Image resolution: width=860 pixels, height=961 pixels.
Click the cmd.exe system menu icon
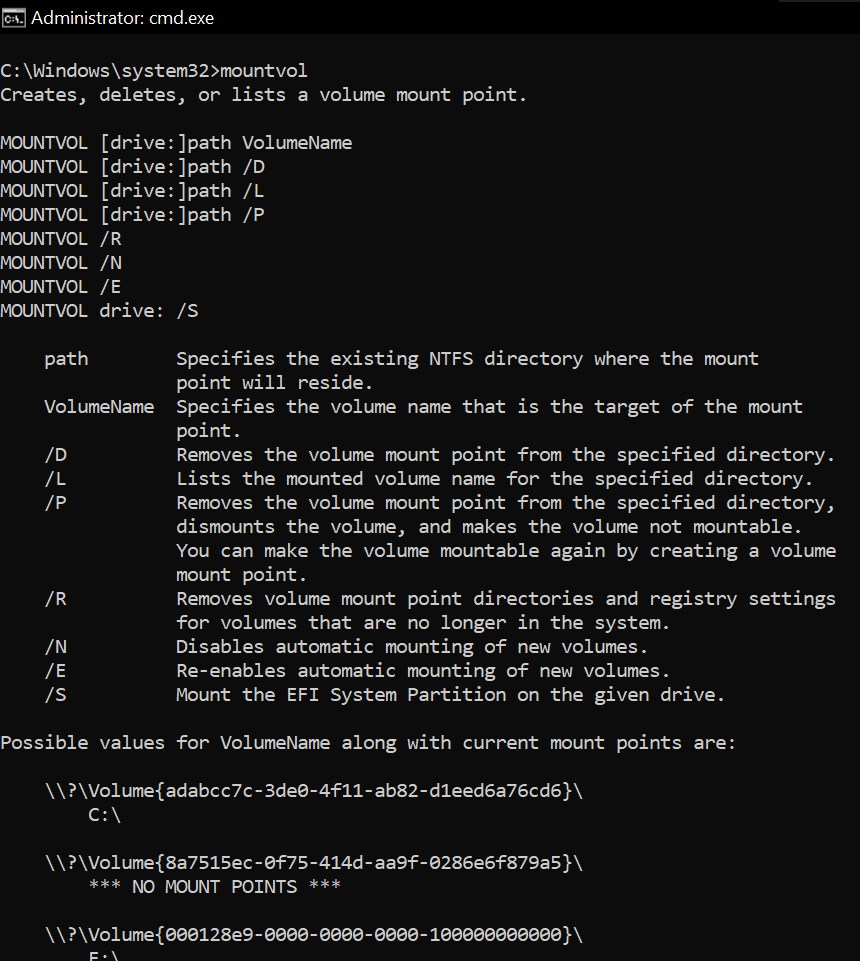pyautogui.click(x=13, y=18)
